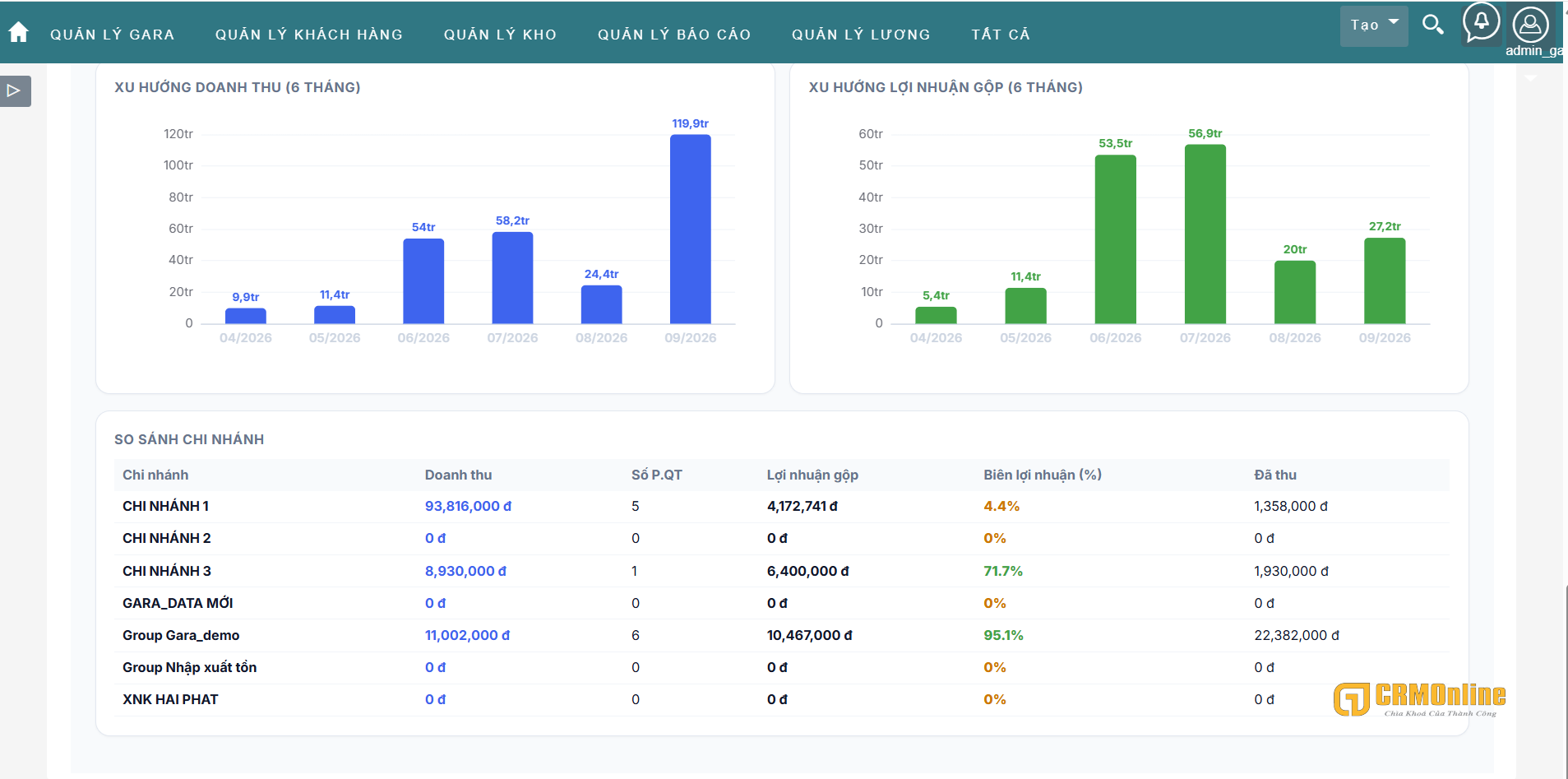Open the Tất cả menu
This screenshot has height=779, width=1568.
coord(1001,35)
